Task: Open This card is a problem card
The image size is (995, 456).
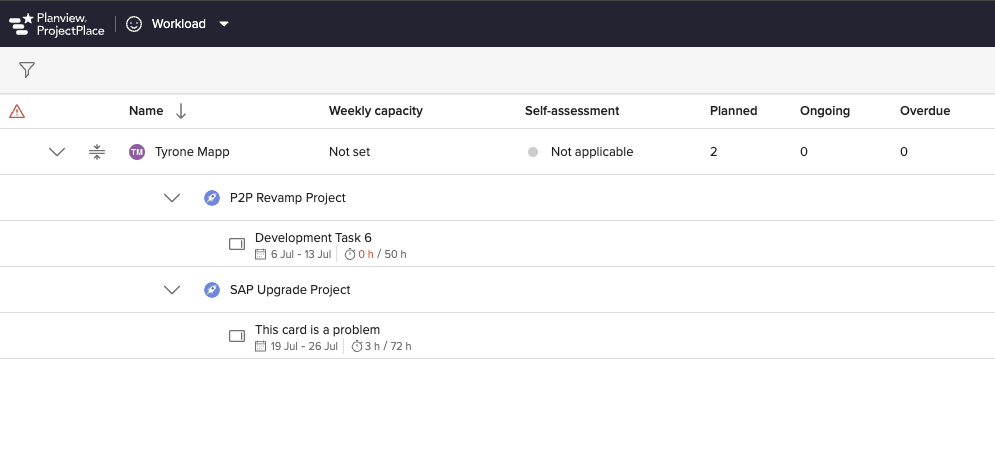Action: tap(317, 330)
